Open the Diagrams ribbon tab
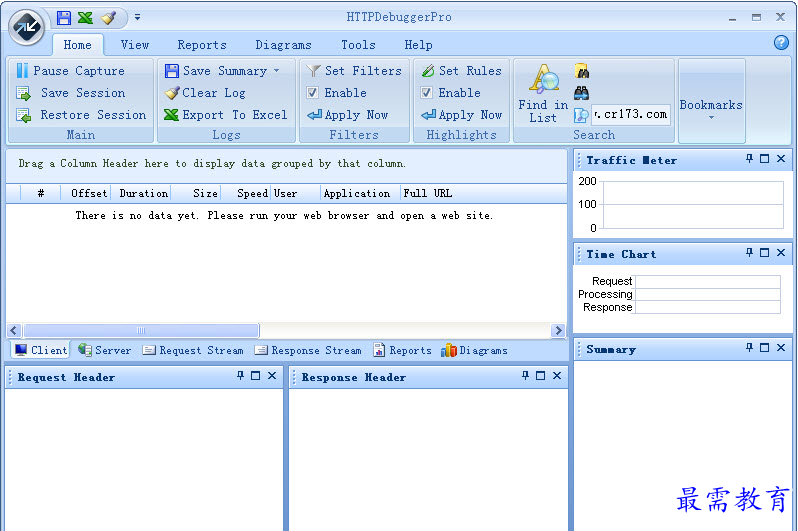The width and height of the screenshot is (798, 531). [x=283, y=45]
